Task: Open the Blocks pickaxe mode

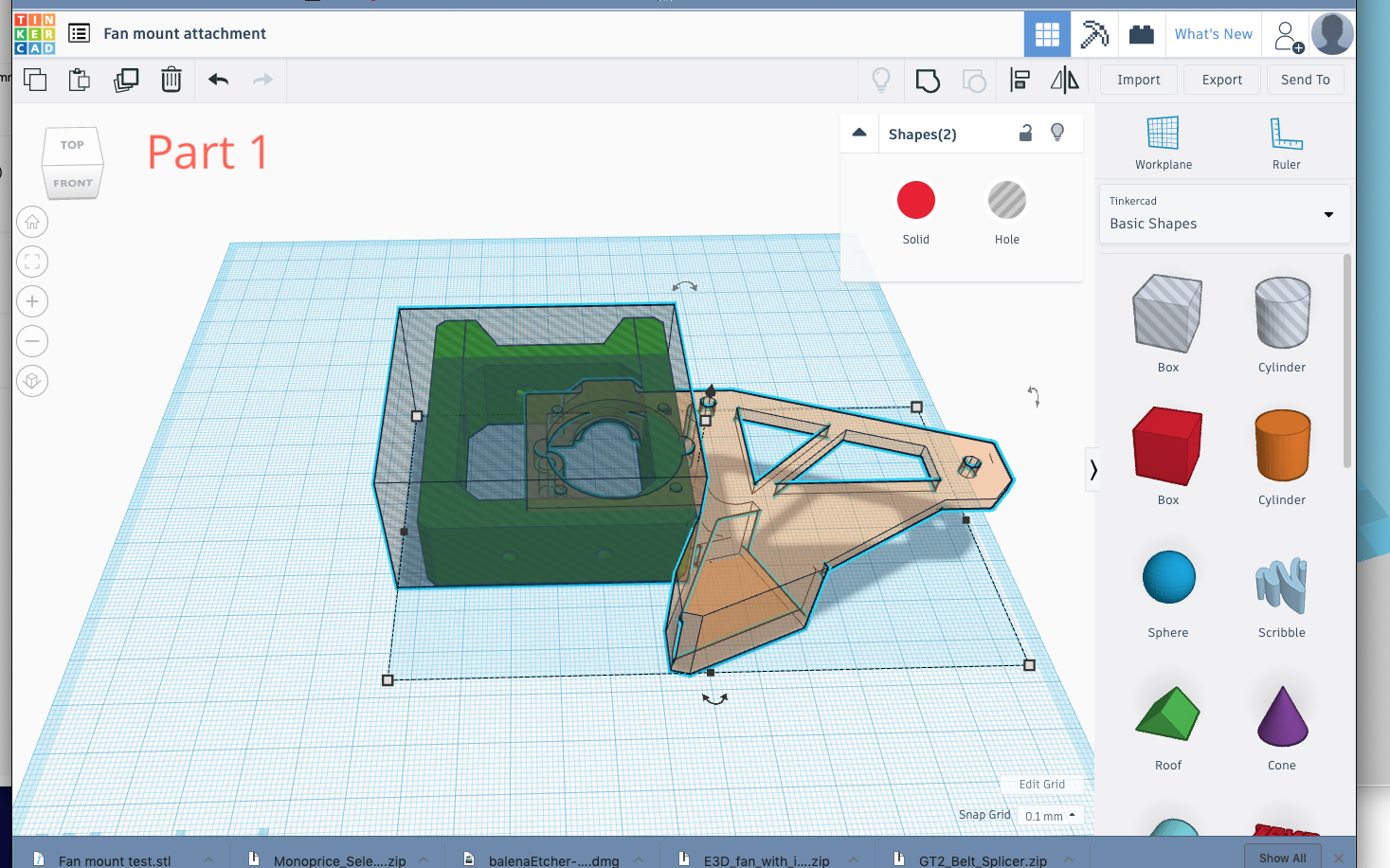Action: (x=1094, y=34)
